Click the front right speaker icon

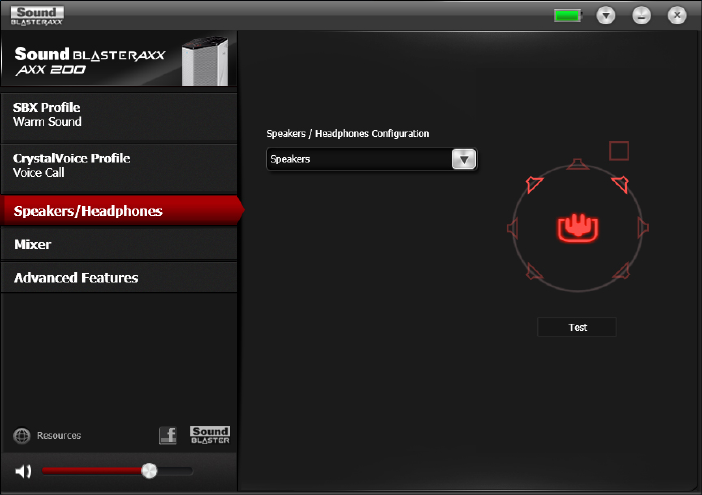point(621,183)
